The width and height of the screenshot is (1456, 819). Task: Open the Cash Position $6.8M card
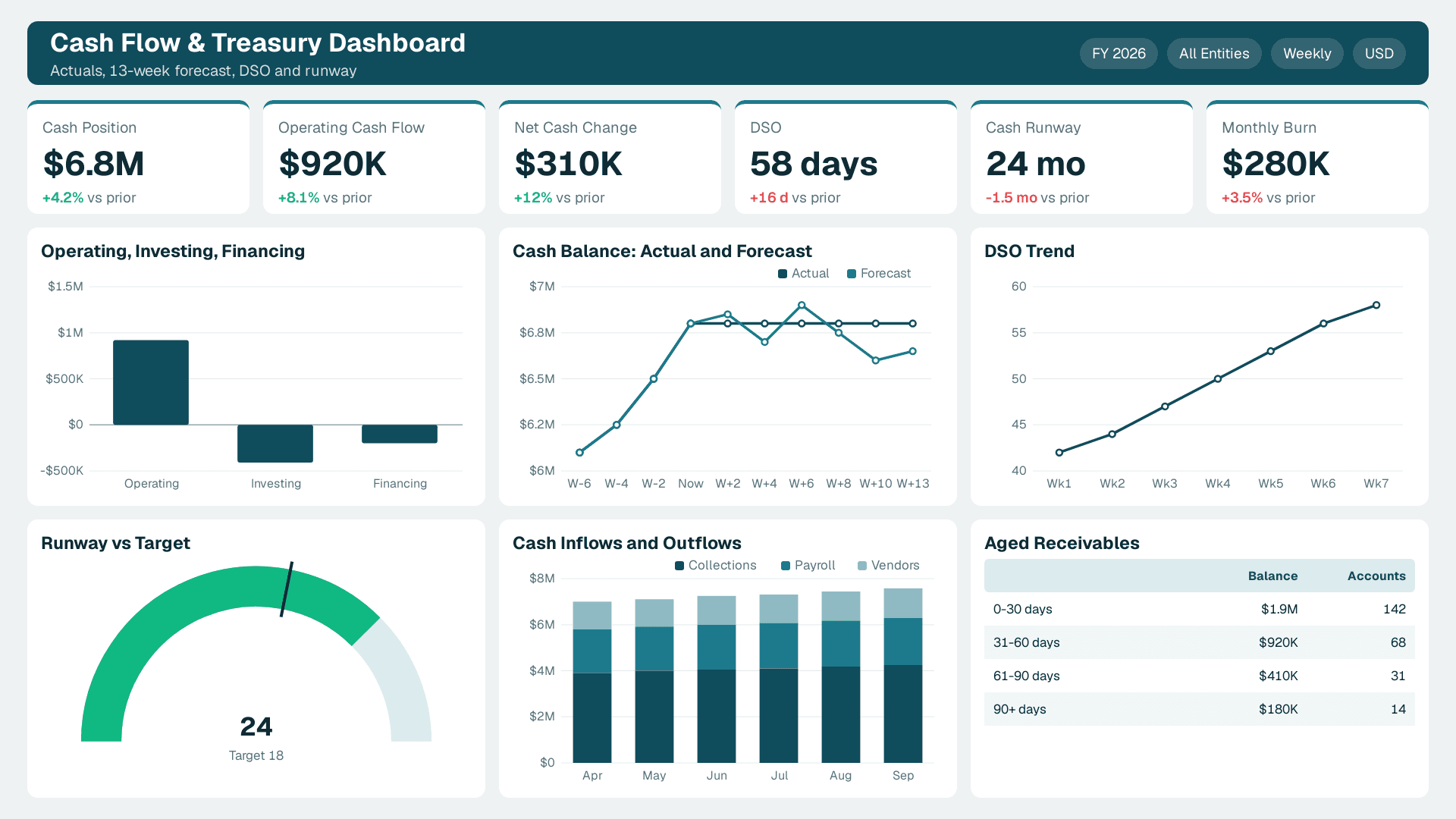[x=138, y=158]
